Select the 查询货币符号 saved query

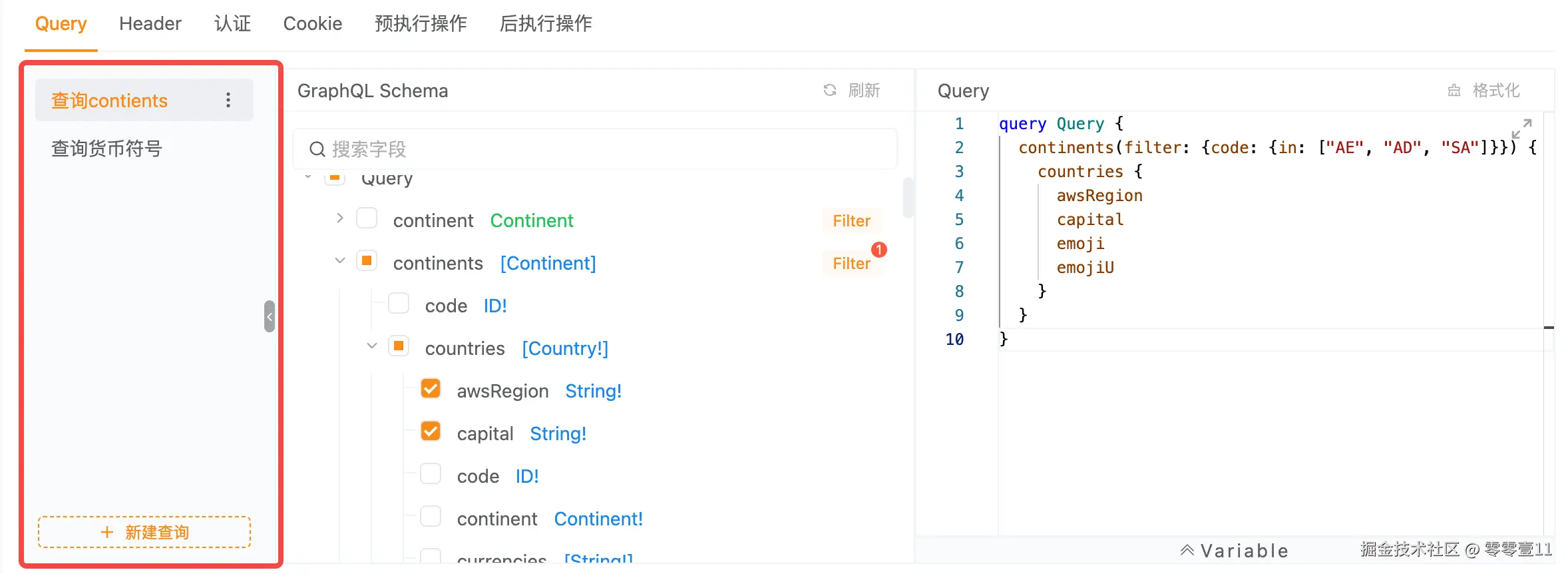(106, 148)
